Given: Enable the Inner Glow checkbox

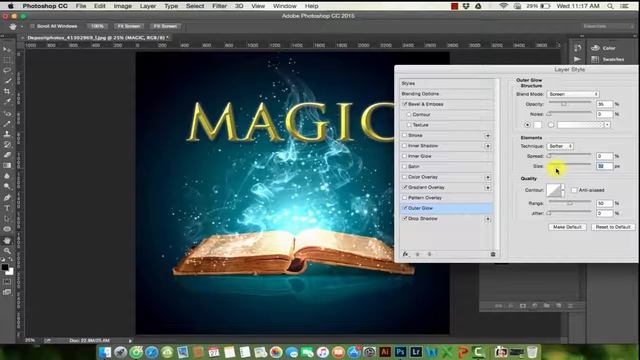Looking at the screenshot, I should (405, 156).
